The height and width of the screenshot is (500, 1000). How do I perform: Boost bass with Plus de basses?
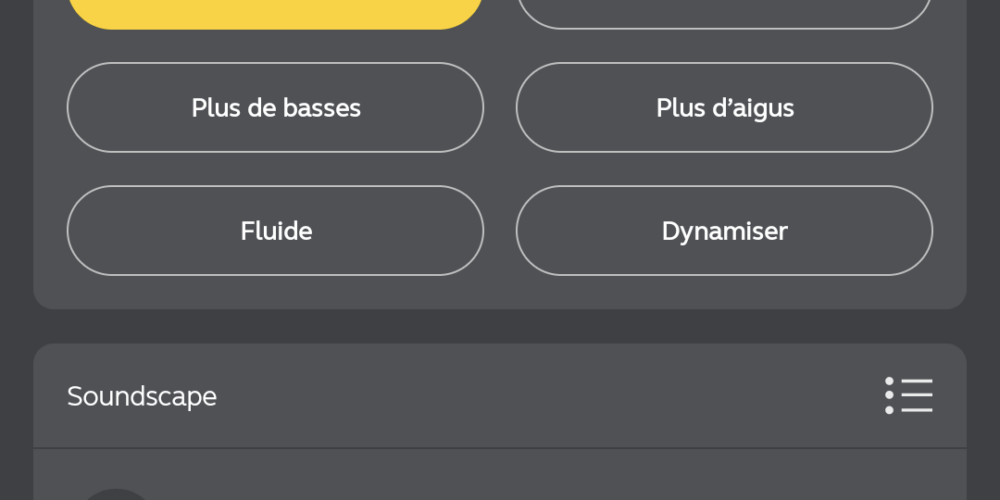[x=276, y=107]
